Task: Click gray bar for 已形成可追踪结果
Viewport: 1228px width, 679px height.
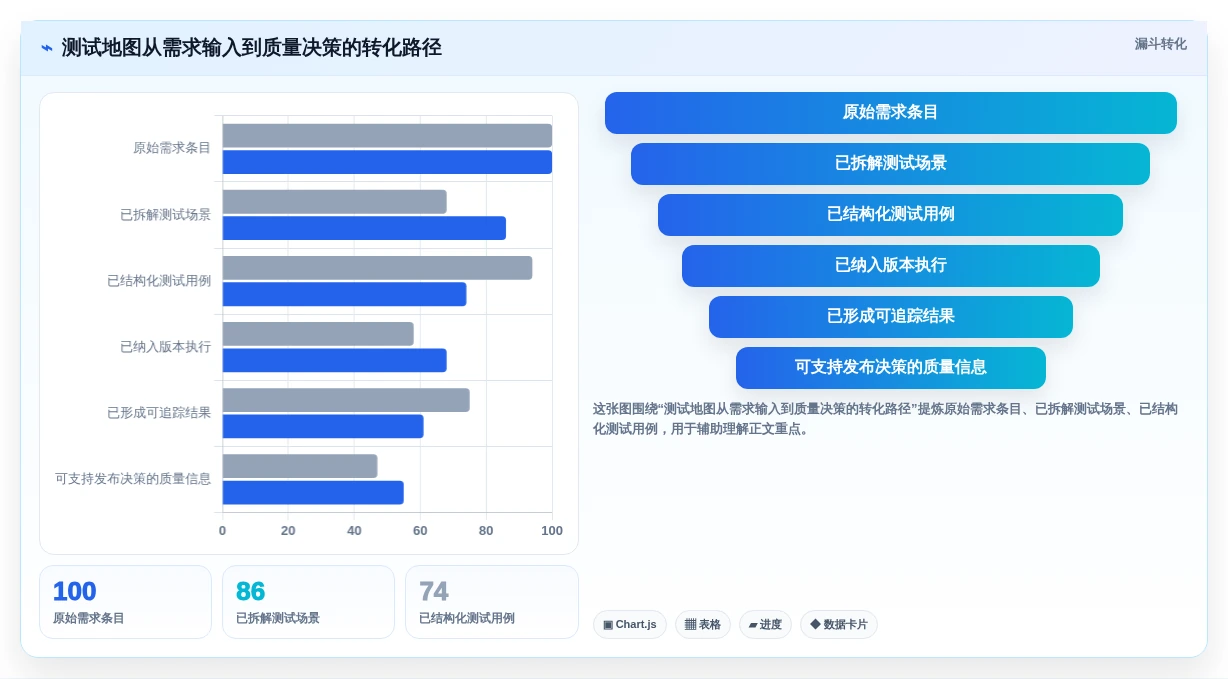Action: tap(346, 400)
